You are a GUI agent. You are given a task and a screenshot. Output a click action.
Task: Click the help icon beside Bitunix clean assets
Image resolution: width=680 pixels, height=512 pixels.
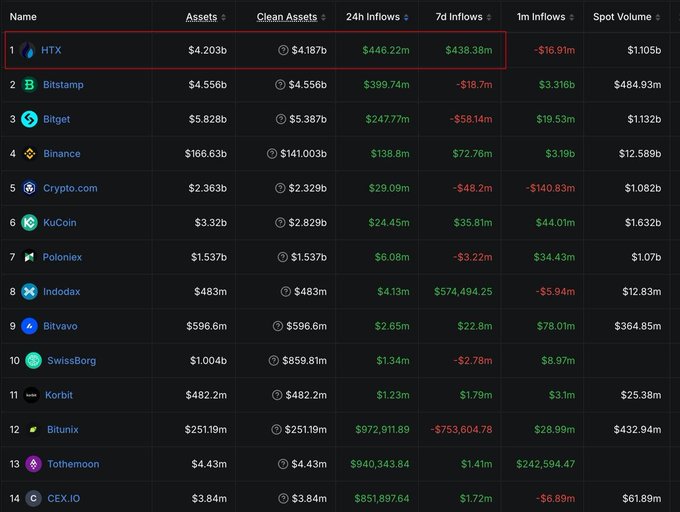coord(276,430)
